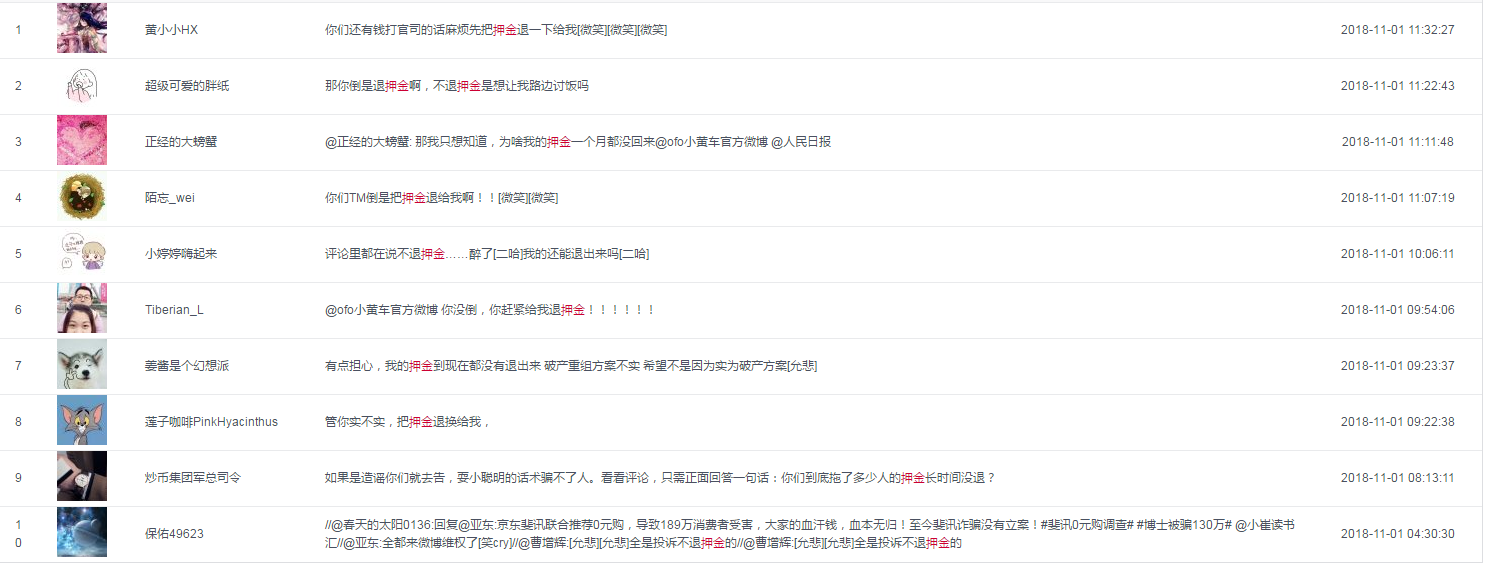
Task: Click the wreath avatar beside 陌忘_wei
Action: pyautogui.click(x=82, y=197)
